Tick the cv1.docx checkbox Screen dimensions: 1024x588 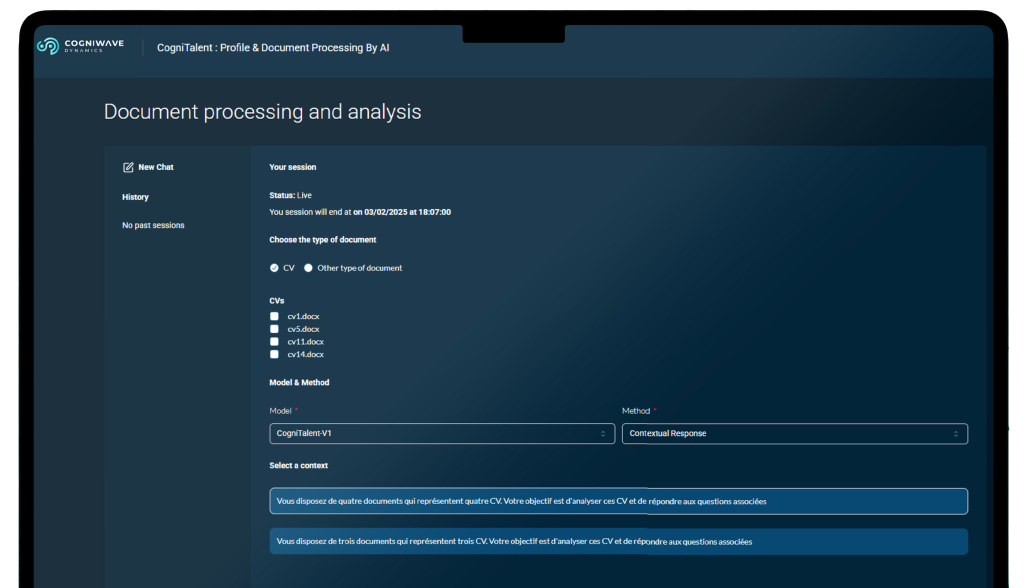point(275,316)
